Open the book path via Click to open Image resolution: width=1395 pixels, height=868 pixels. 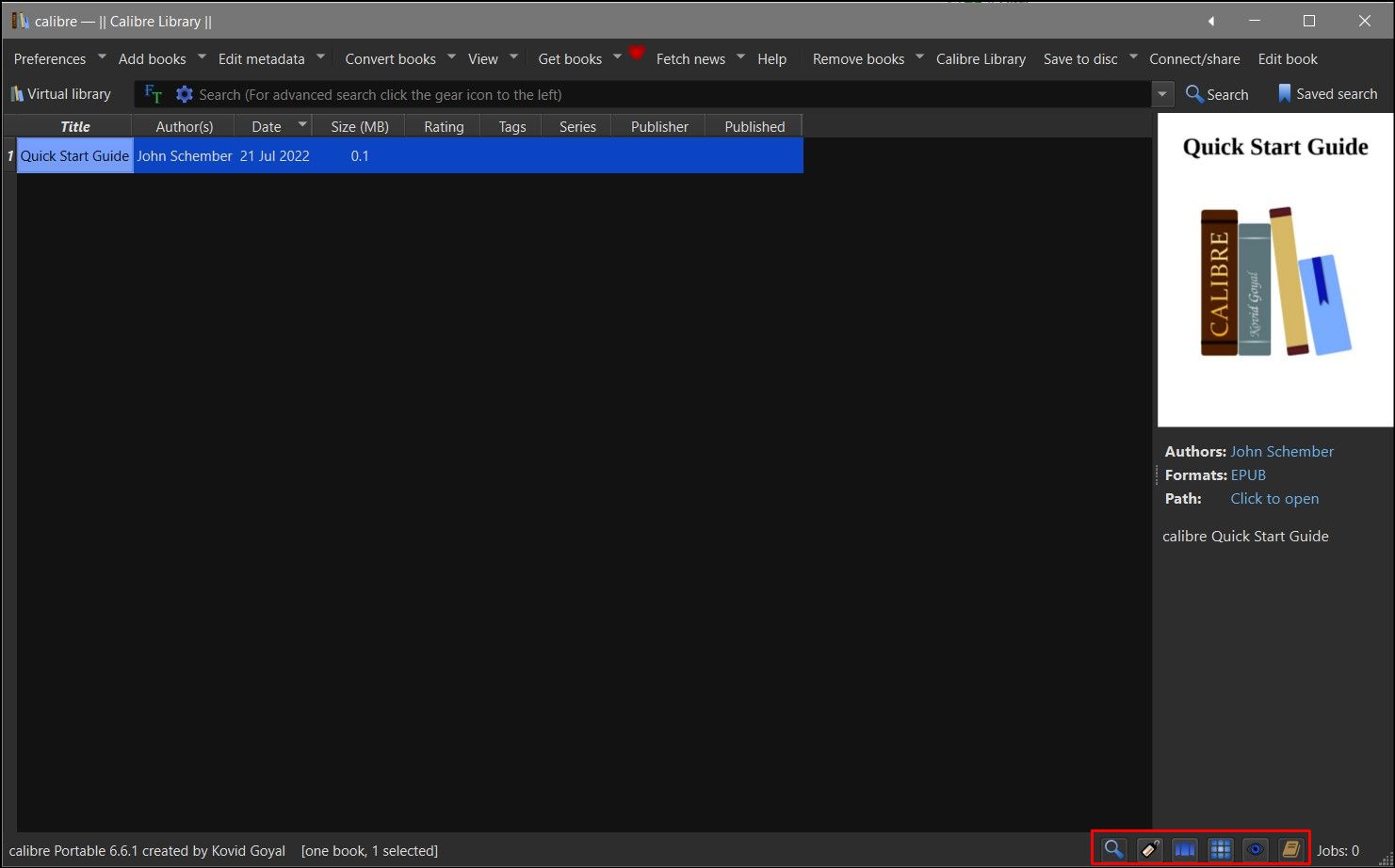tap(1274, 499)
